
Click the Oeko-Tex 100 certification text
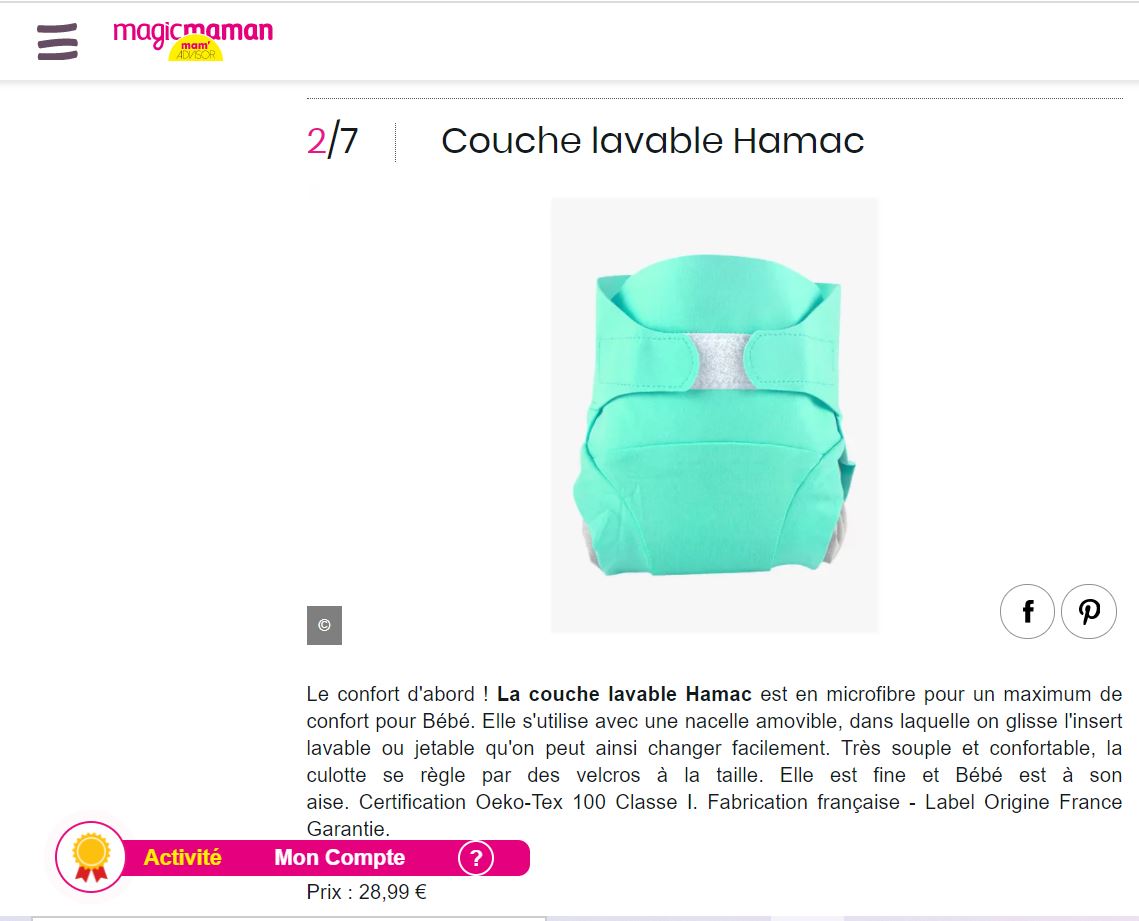pos(540,803)
